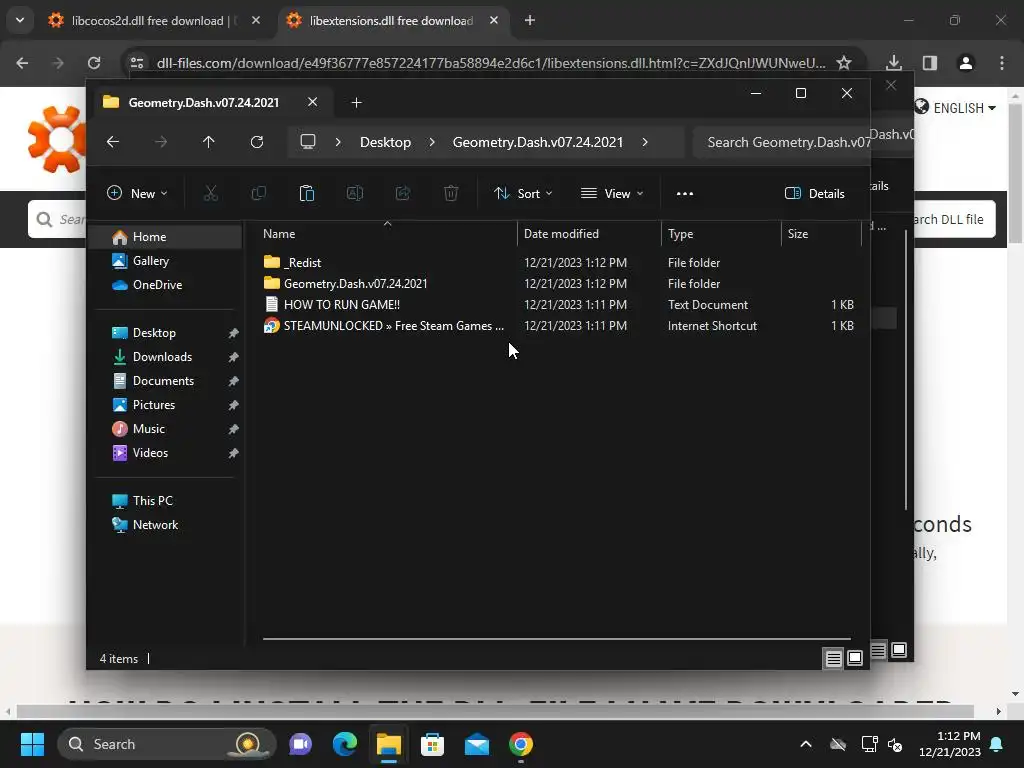
Task: Click the Chrome URL address bar
Action: tap(491, 63)
